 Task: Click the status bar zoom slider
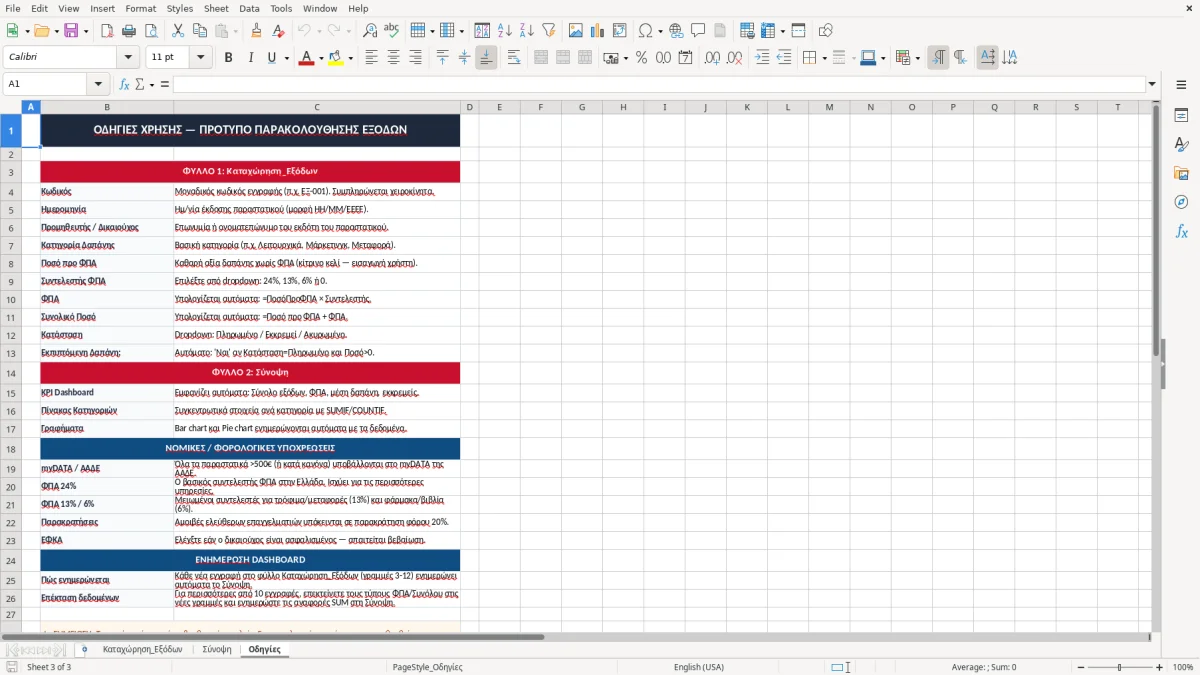pyautogui.click(x=1120, y=667)
